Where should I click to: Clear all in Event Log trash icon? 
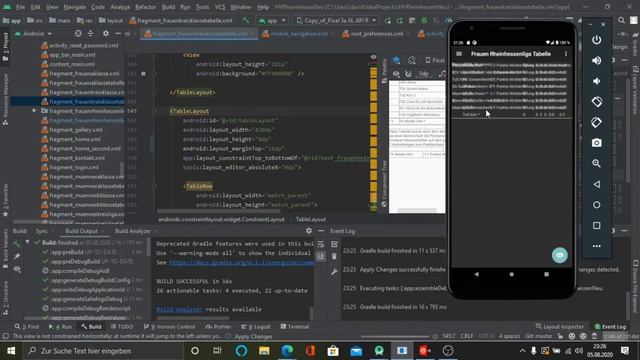click(334, 257)
